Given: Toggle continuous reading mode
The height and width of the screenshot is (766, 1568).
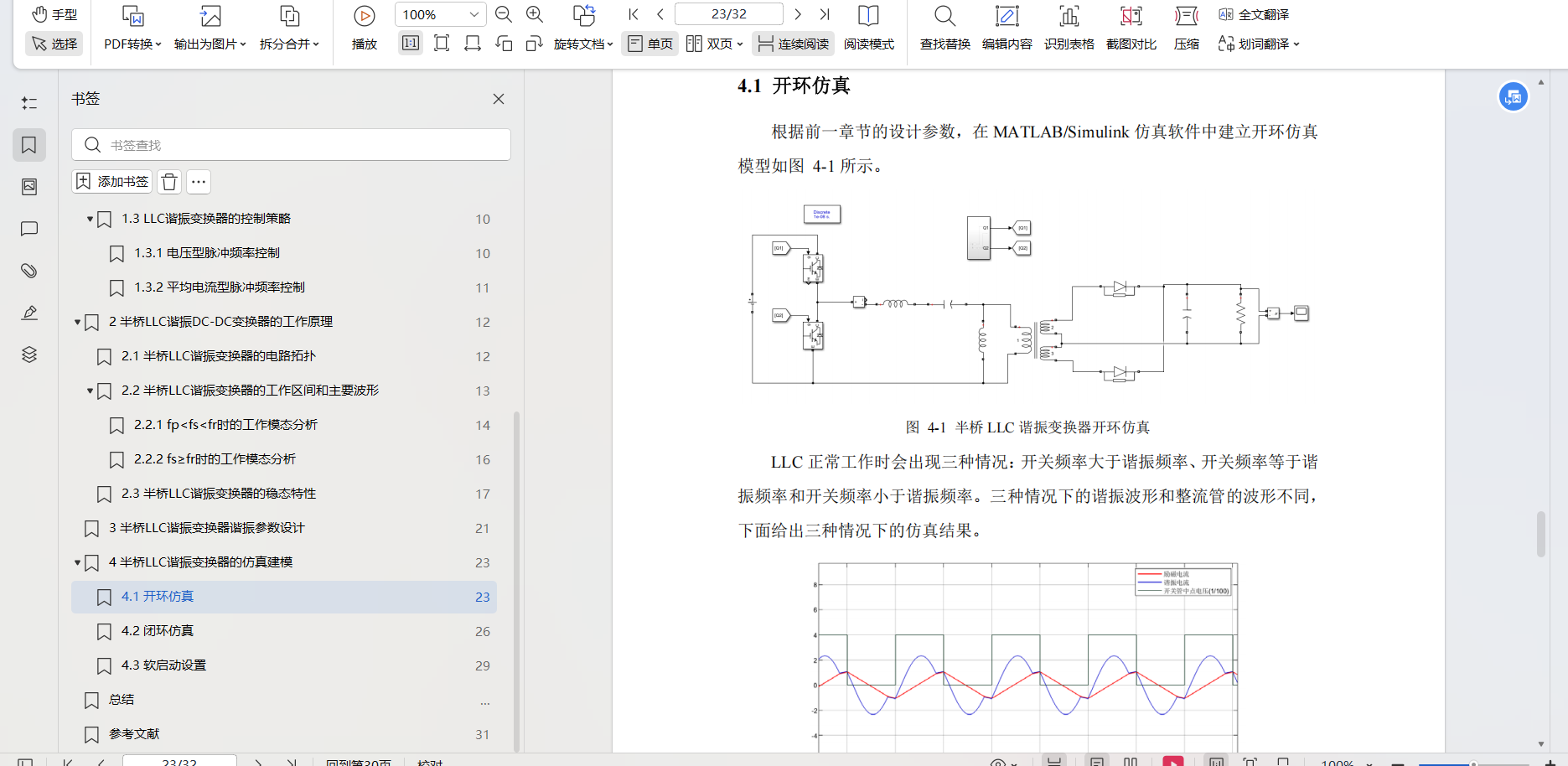Looking at the screenshot, I should 793,44.
